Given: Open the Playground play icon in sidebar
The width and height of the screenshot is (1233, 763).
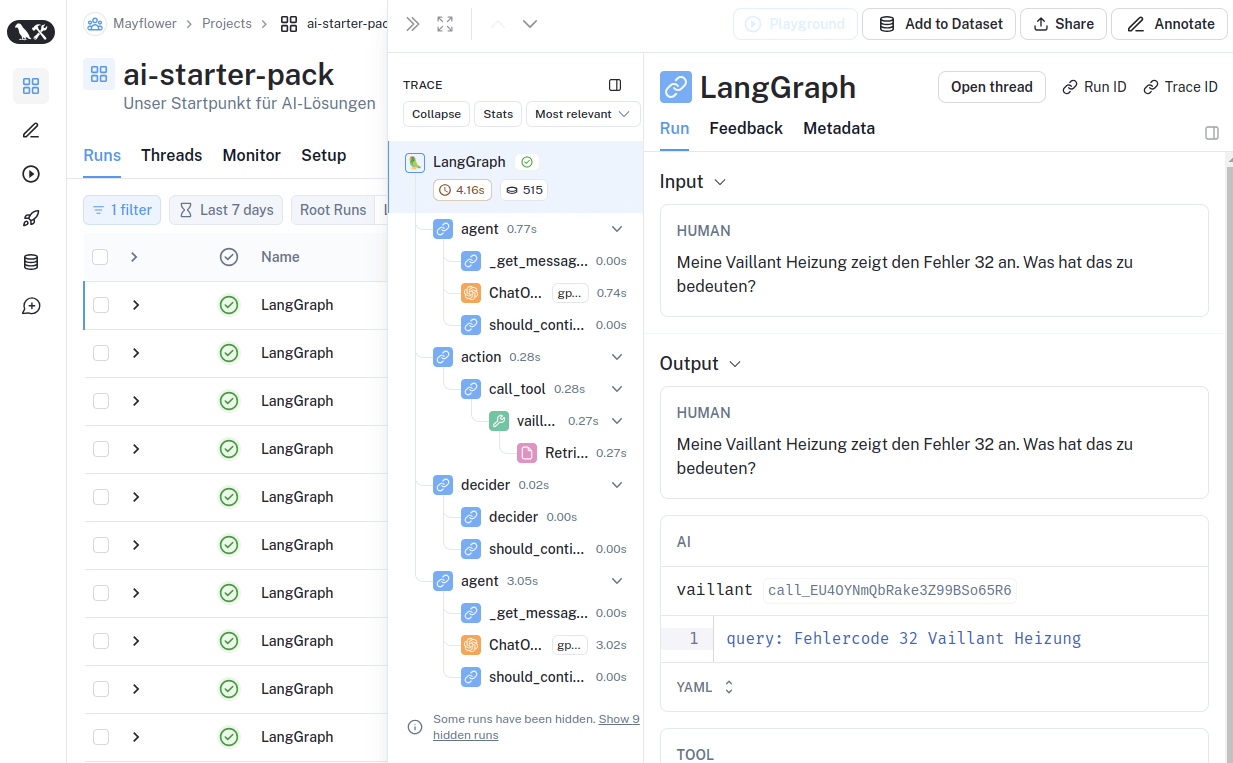Looking at the screenshot, I should coord(31,174).
